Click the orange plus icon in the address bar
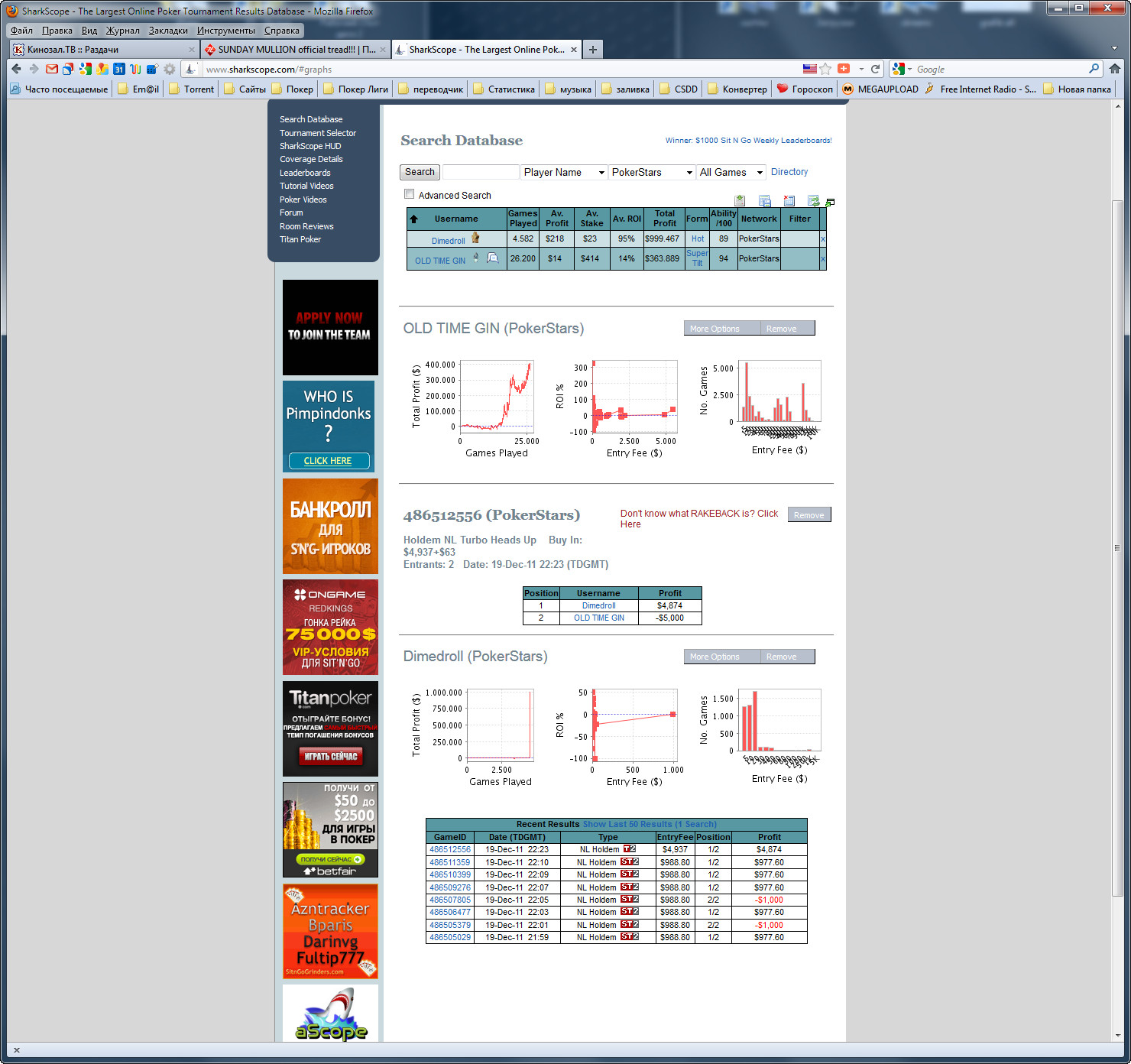The height and width of the screenshot is (1064, 1131). pyautogui.click(x=844, y=69)
